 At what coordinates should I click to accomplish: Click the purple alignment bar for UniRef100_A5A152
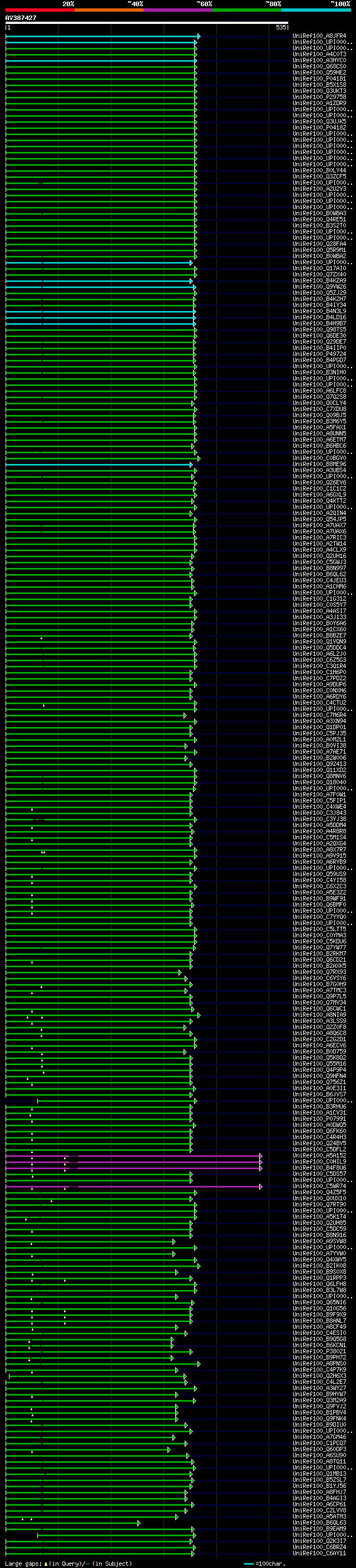coord(133,1156)
